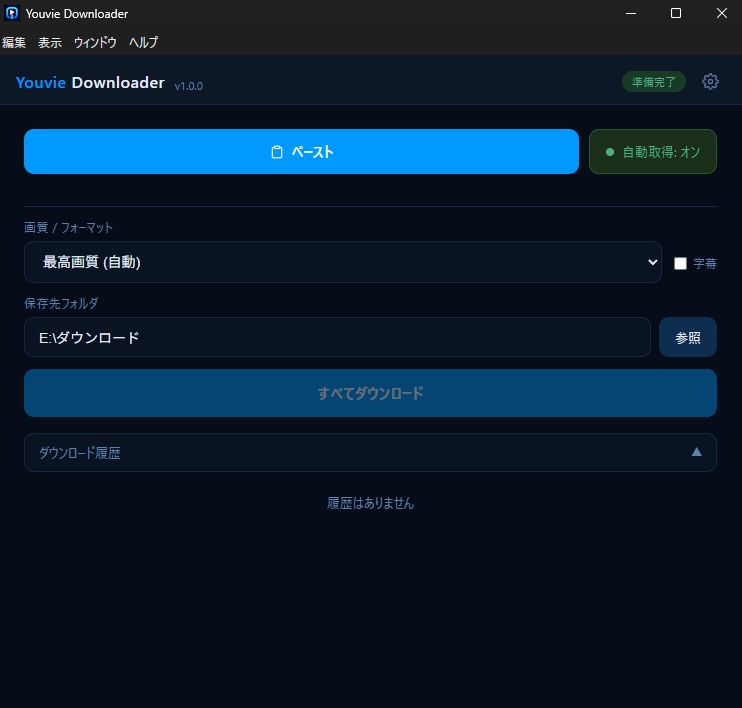
Task: Click the ペースト paste button
Action: pyautogui.click(x=301, y=151)
